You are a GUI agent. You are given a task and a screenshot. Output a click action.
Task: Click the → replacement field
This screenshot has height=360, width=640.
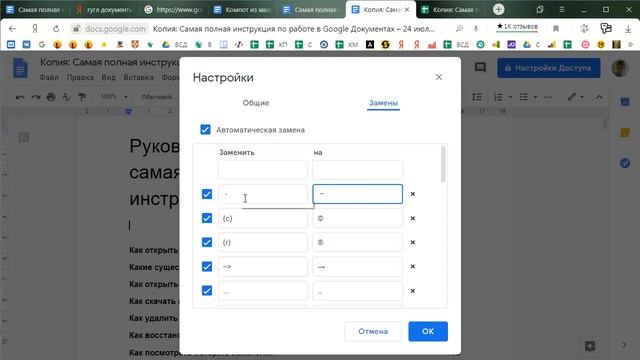358,267
